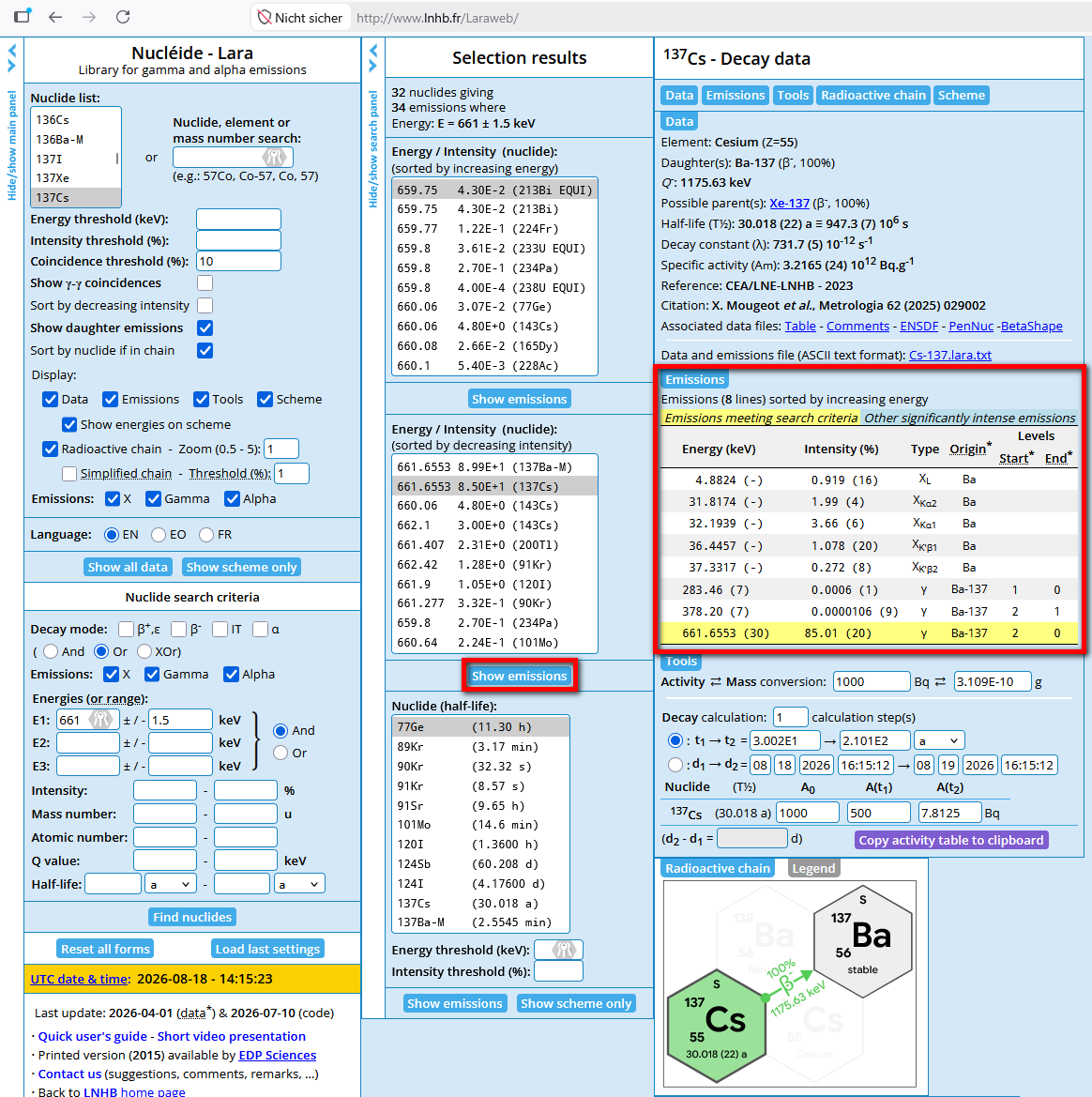Select 124Sb in nuclide half-life list

[x=480, y=864]
